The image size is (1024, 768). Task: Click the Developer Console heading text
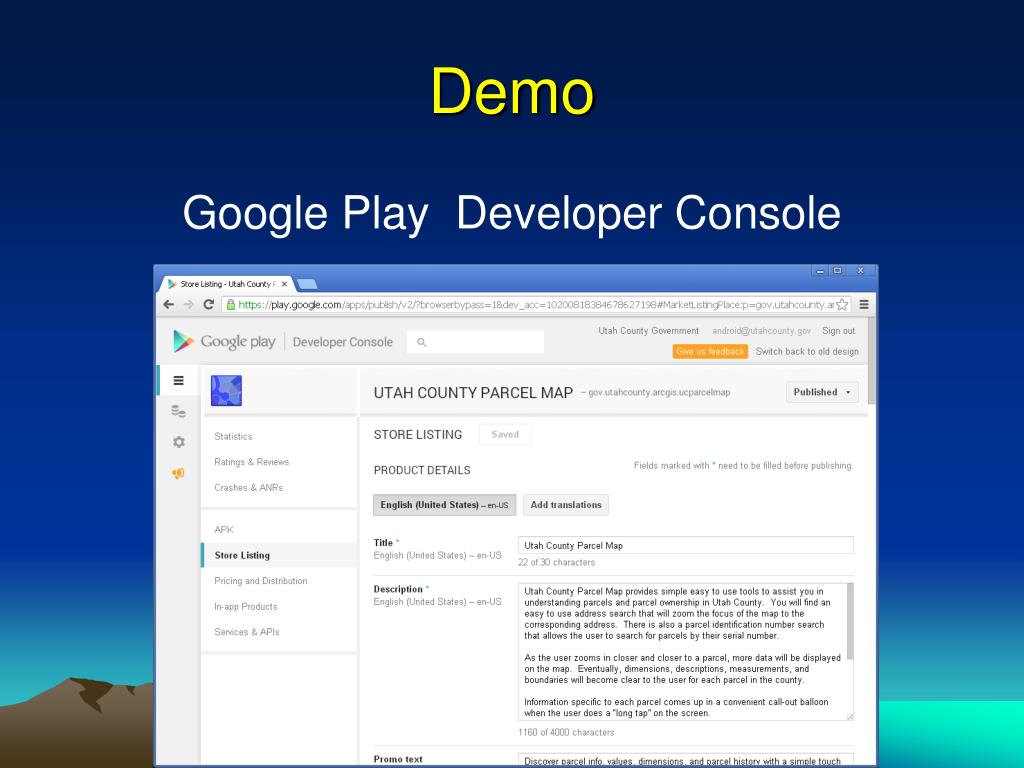(x=343, y=342)
